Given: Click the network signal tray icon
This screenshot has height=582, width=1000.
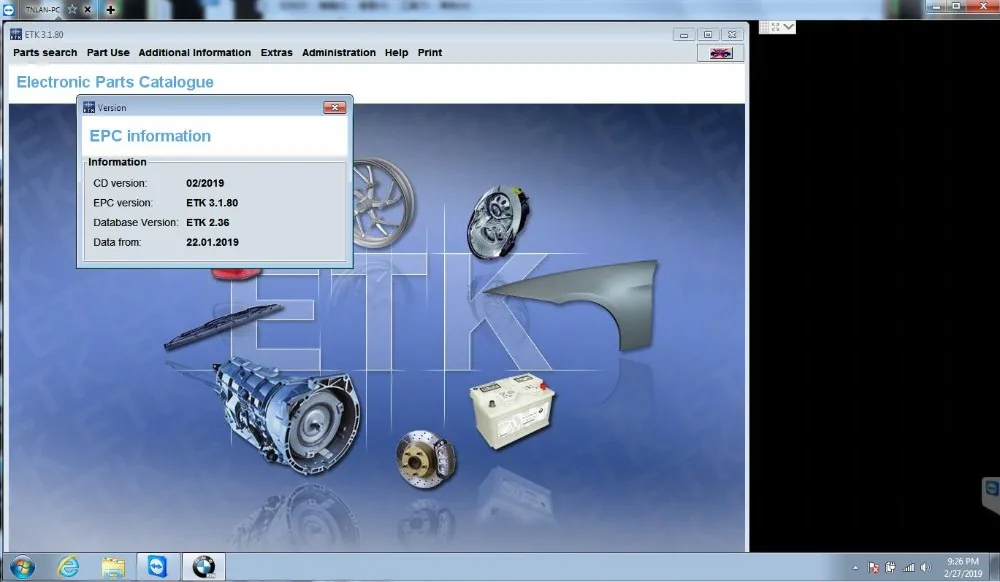Looking at the screenshot, I should (909, 567).
